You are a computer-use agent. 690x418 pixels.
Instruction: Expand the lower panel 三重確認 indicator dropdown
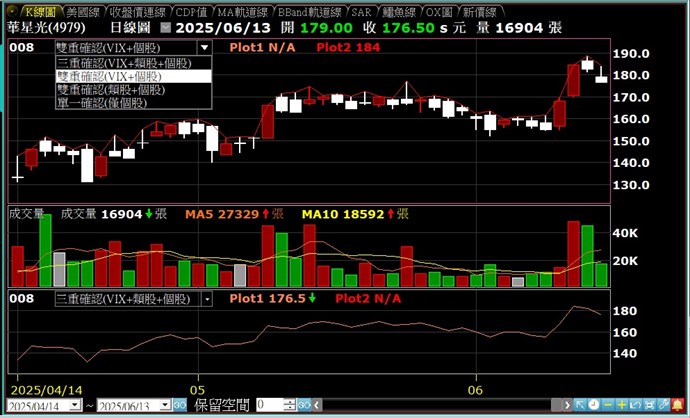(207, 298)
